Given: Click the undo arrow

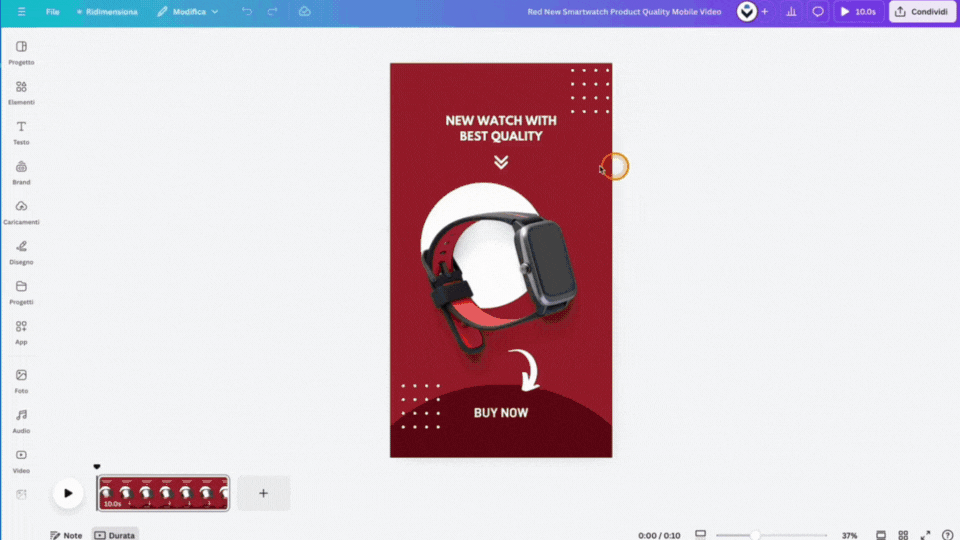Looking at the screenshot, I should click(x=247, y=12).
